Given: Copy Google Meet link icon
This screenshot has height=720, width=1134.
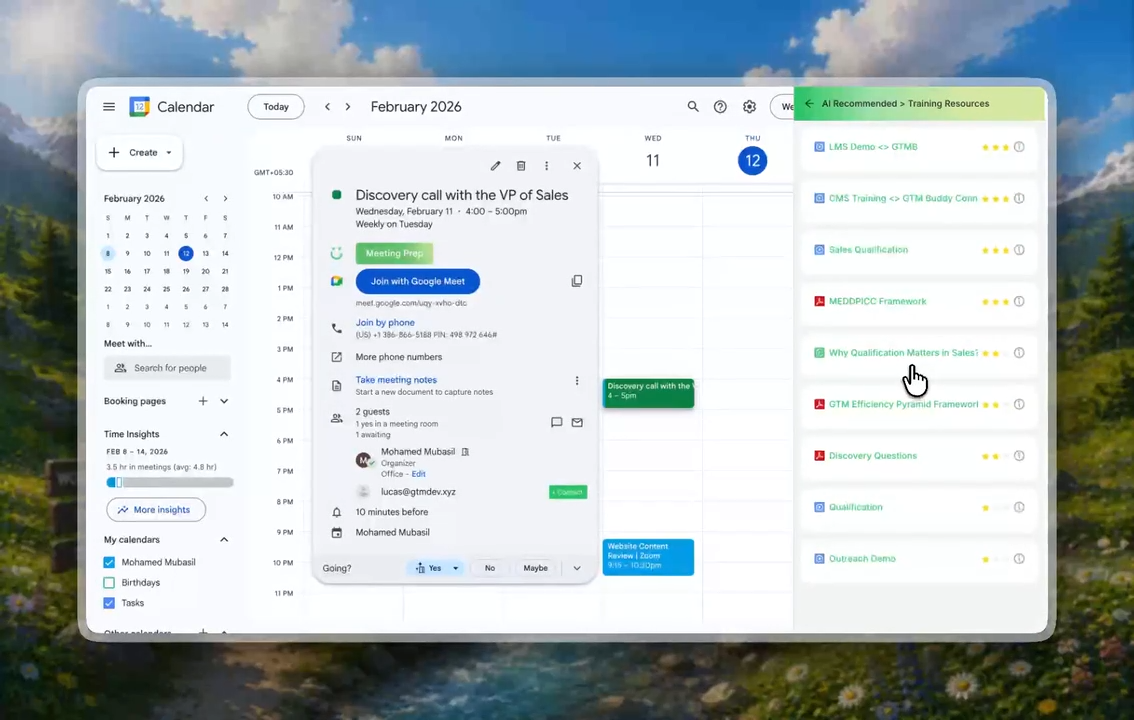Looking at the screenshot, I should (576, 280).
